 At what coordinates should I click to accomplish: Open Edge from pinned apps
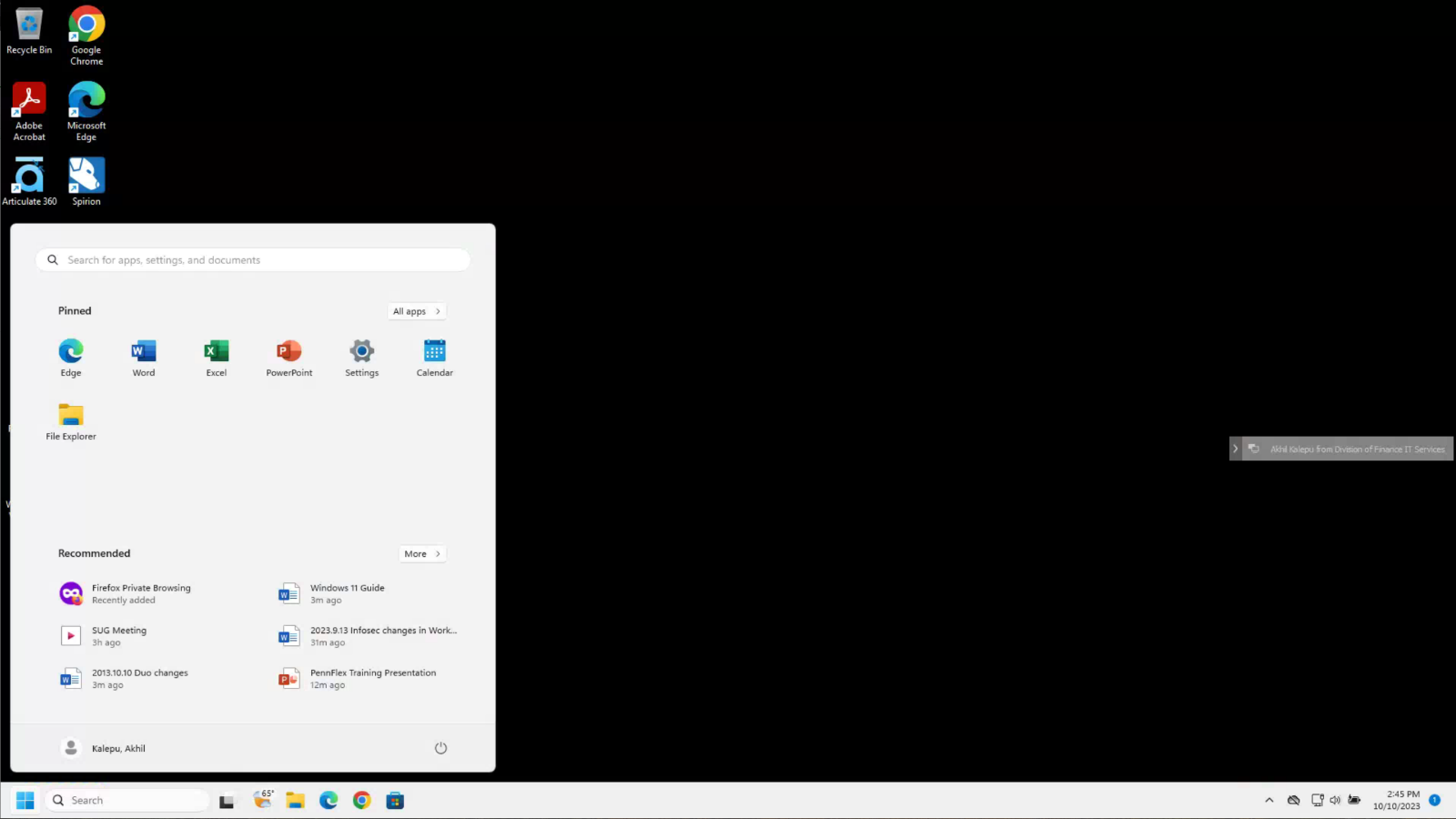(71, 358)
